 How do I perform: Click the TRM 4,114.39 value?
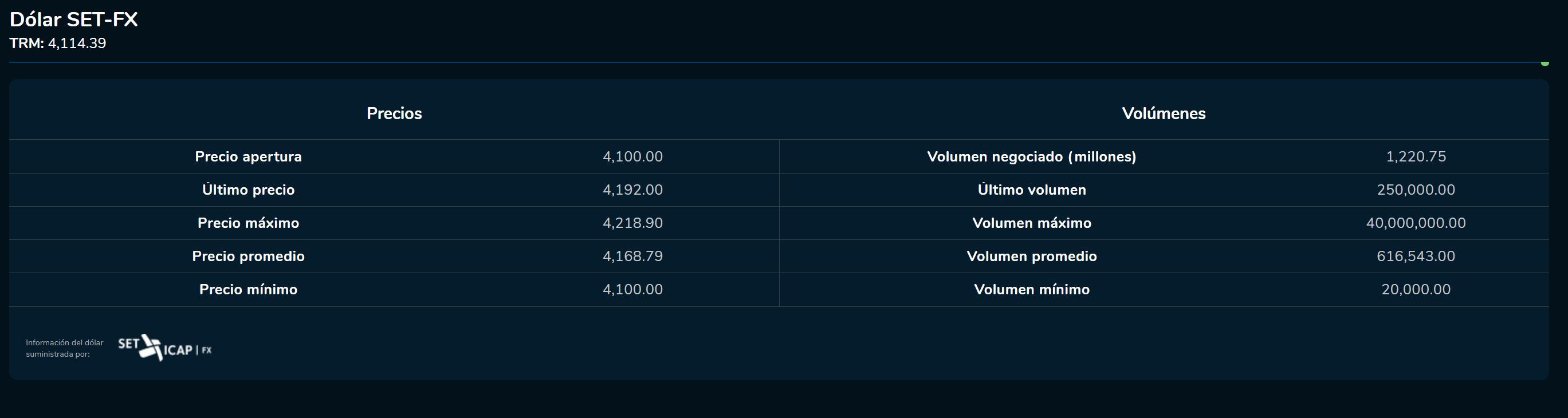[x=77, y=43]
